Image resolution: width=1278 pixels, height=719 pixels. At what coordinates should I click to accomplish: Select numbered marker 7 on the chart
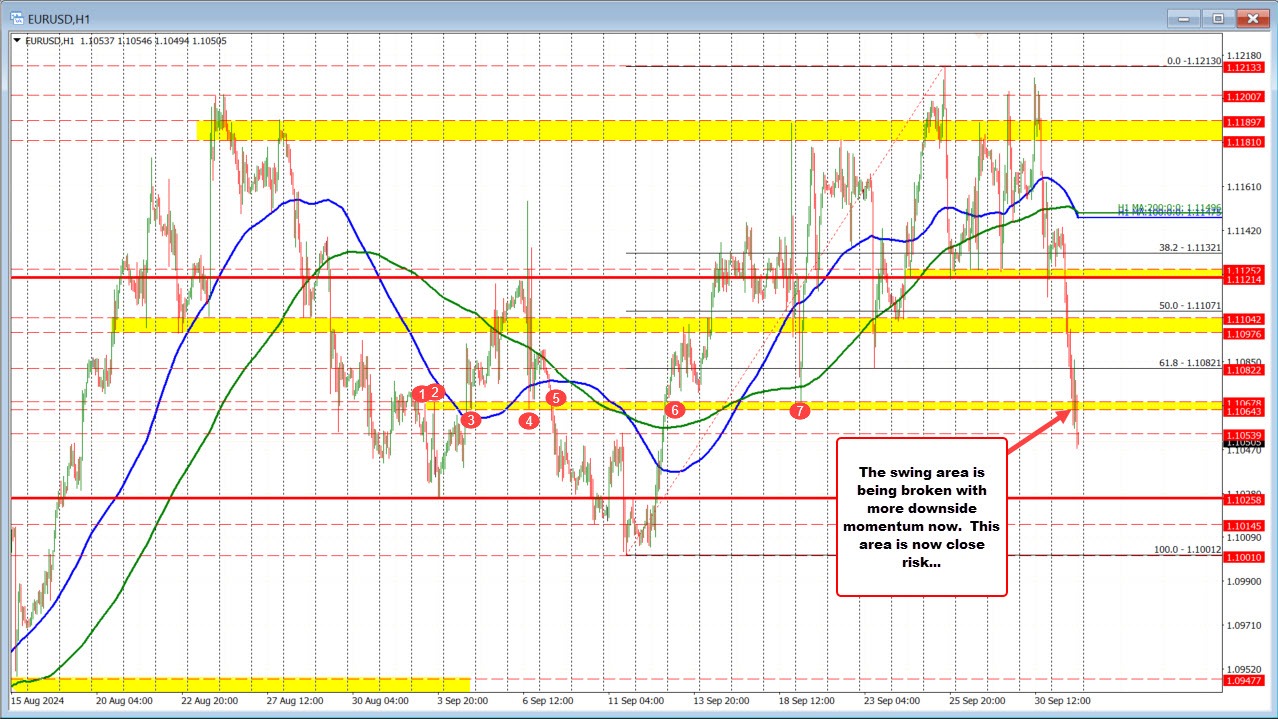799,410
